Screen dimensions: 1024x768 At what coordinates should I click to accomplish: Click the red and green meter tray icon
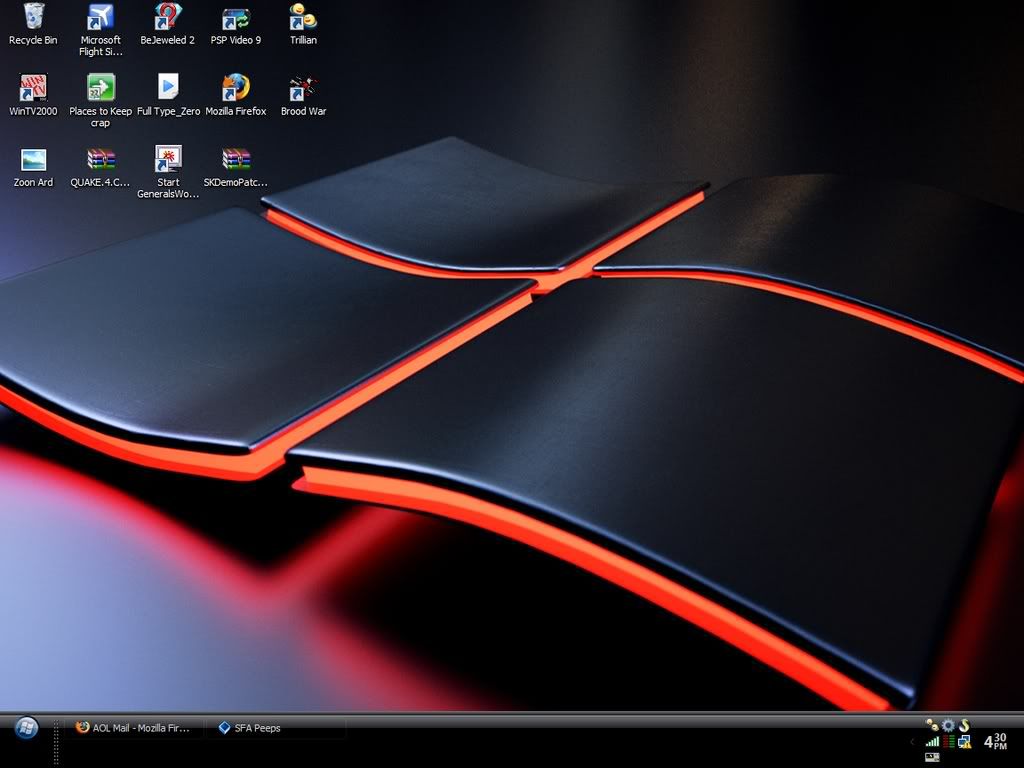948,741
